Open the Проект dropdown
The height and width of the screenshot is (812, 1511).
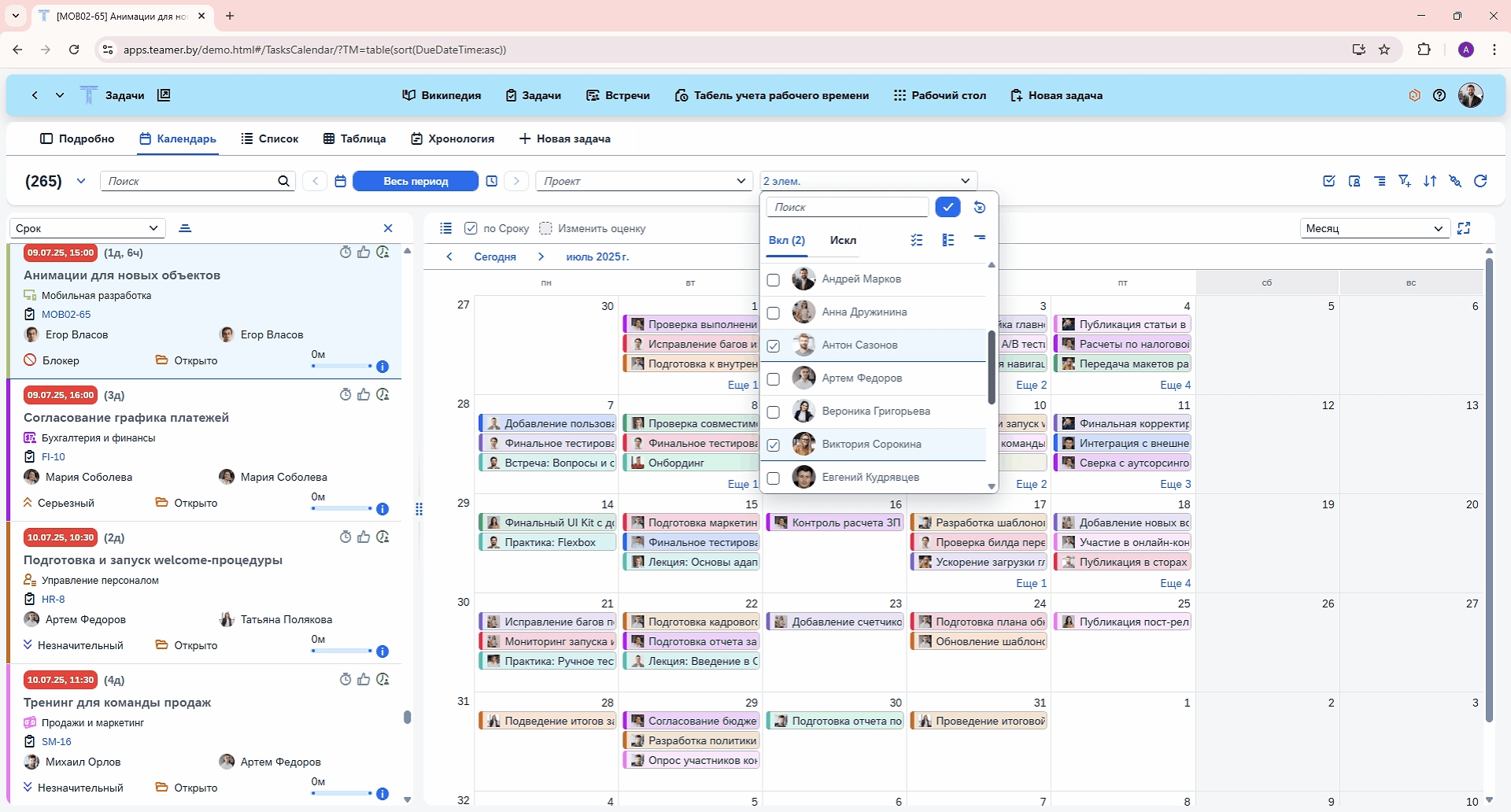[x=643, y=181]
